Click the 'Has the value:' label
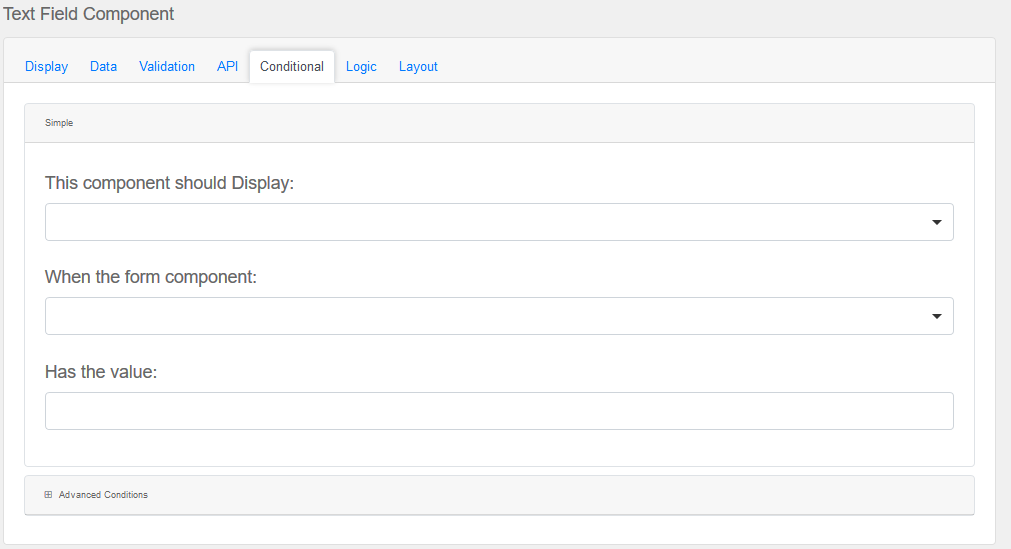 pos(101,372)
